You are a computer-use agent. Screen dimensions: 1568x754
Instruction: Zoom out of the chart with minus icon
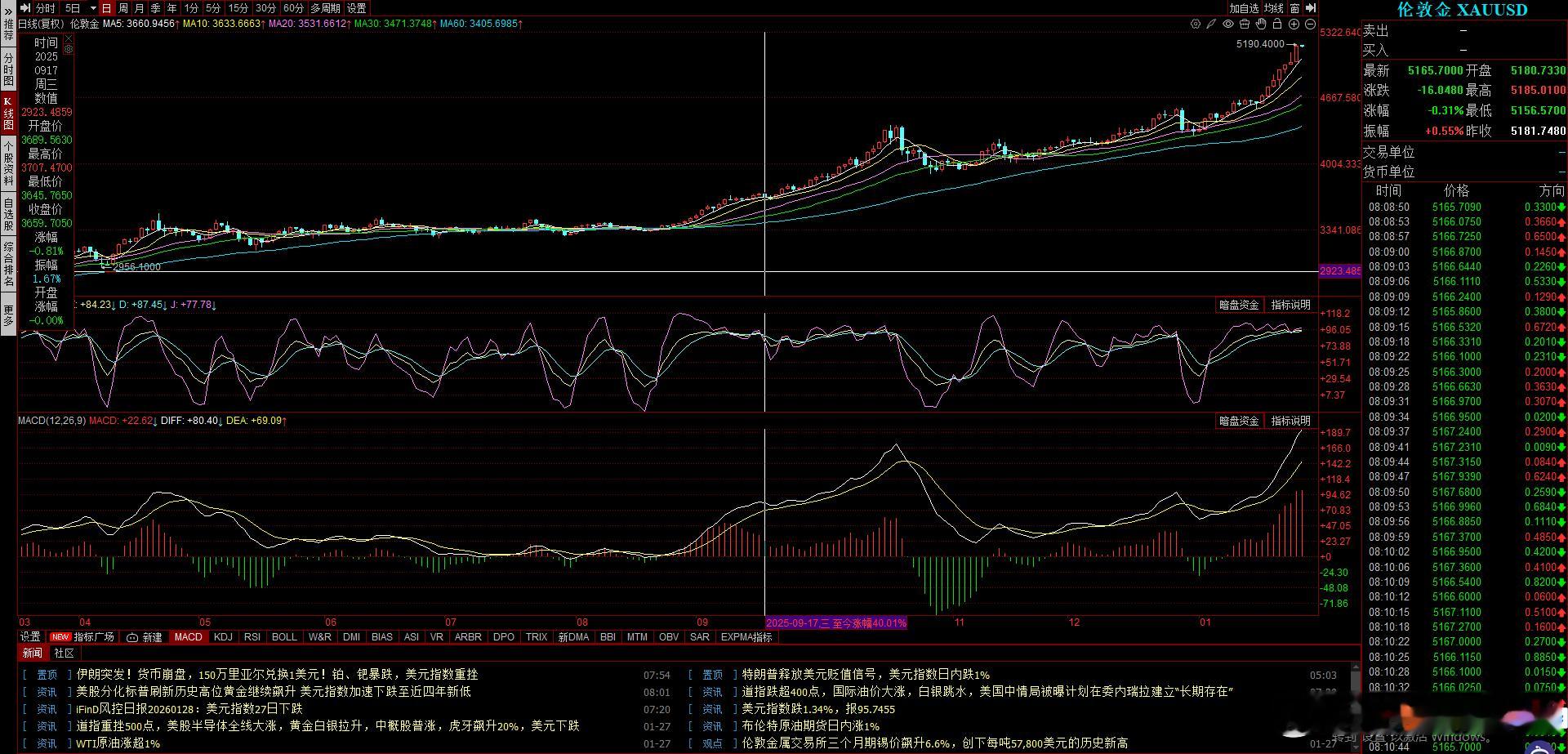pyautogui.click(x=1310, y=24)
